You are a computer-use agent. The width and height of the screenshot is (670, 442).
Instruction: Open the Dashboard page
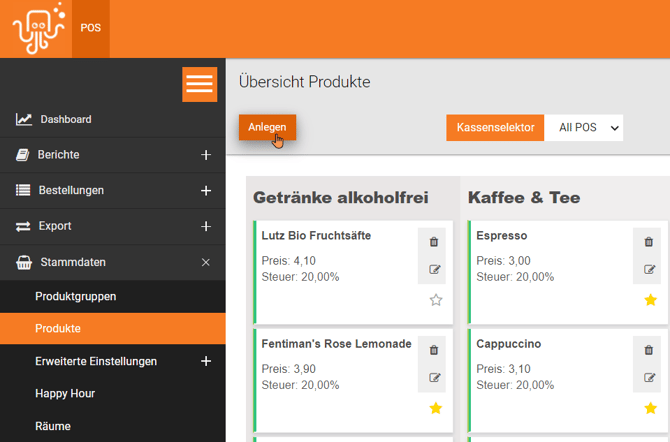click(65, 120)
